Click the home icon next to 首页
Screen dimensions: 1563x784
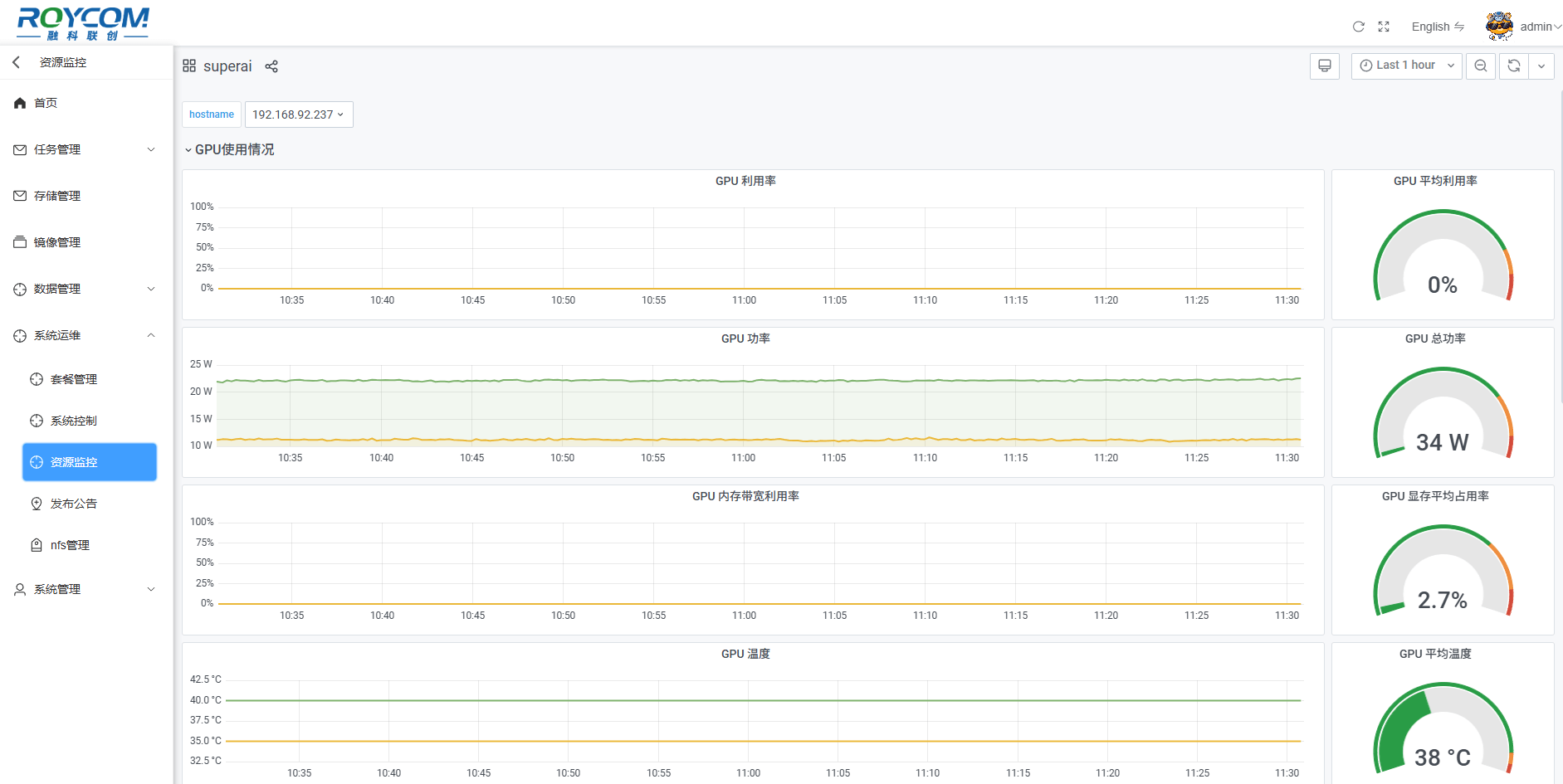pyautogui.click(x=20, y=103)
